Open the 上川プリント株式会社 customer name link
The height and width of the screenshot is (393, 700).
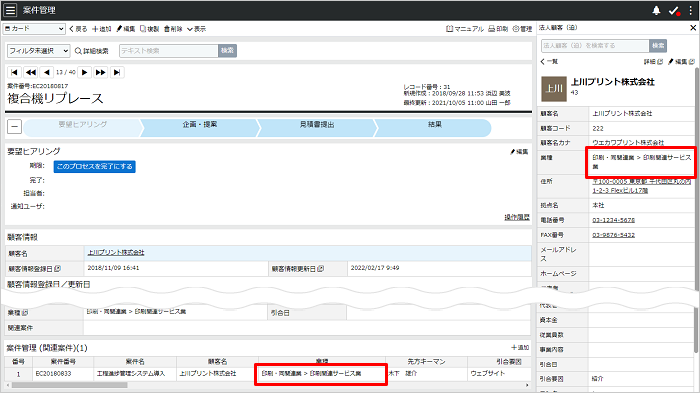pos(116,253)
